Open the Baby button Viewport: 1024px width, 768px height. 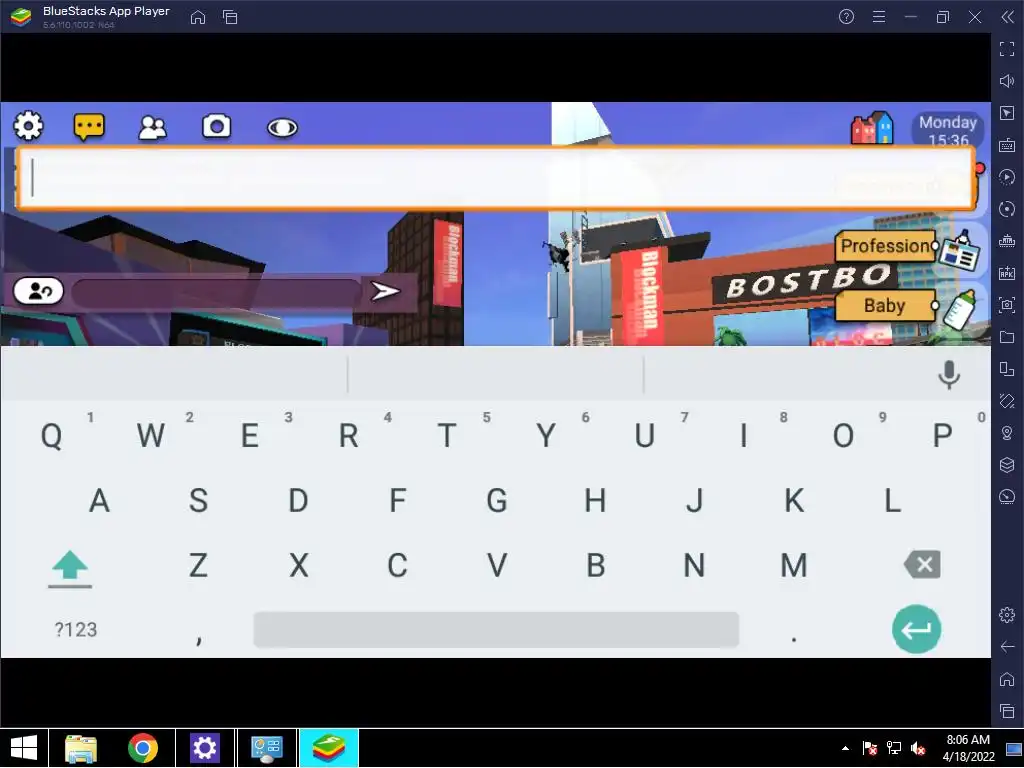point(885,306)
